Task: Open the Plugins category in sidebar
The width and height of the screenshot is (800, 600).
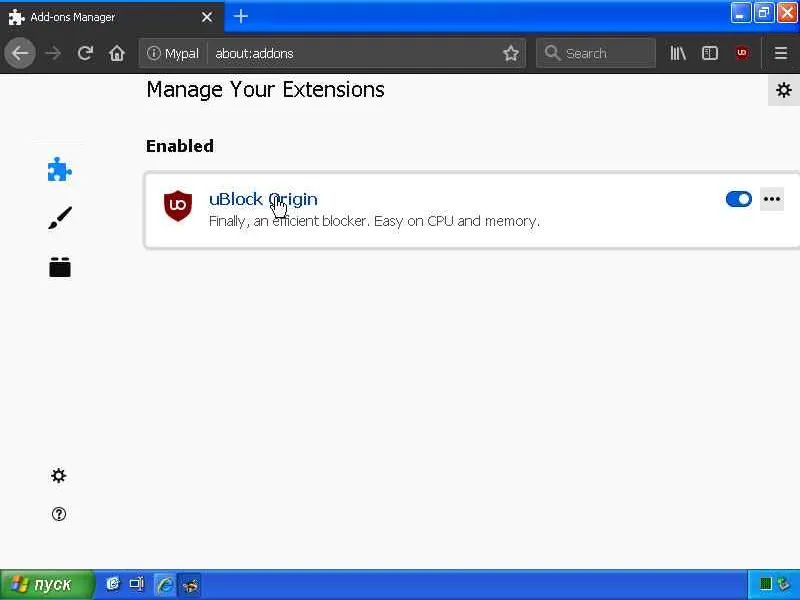Action: (x=60, y=267)
